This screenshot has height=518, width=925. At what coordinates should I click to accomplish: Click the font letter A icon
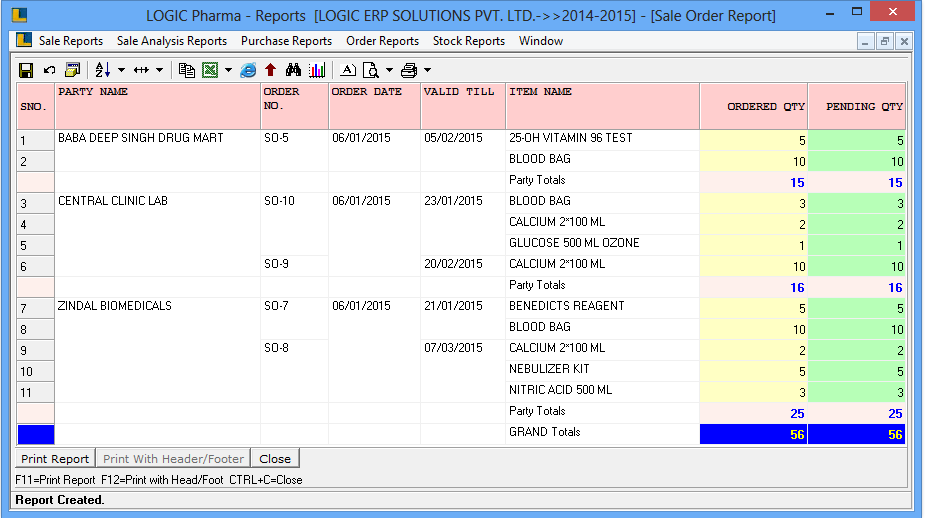pyautogui.click(x=348, y=71)
